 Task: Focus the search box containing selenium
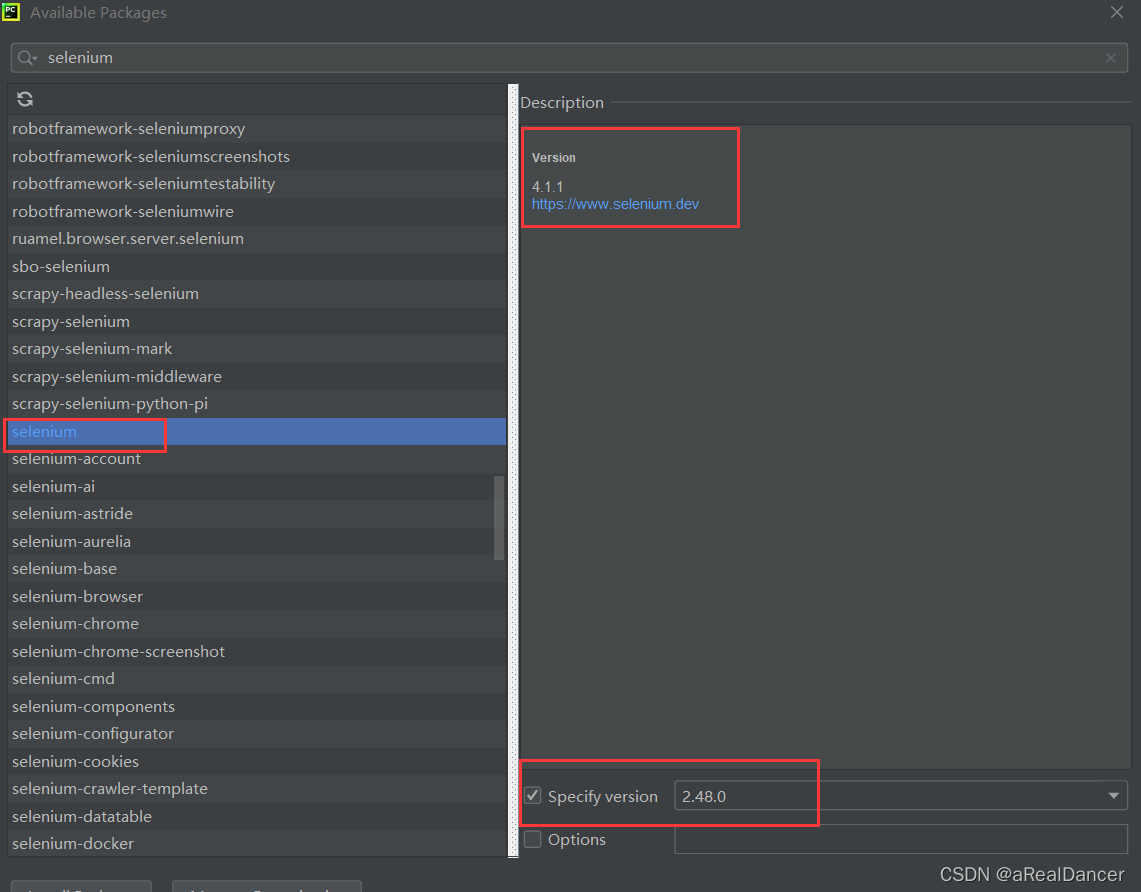coord(569,58)
